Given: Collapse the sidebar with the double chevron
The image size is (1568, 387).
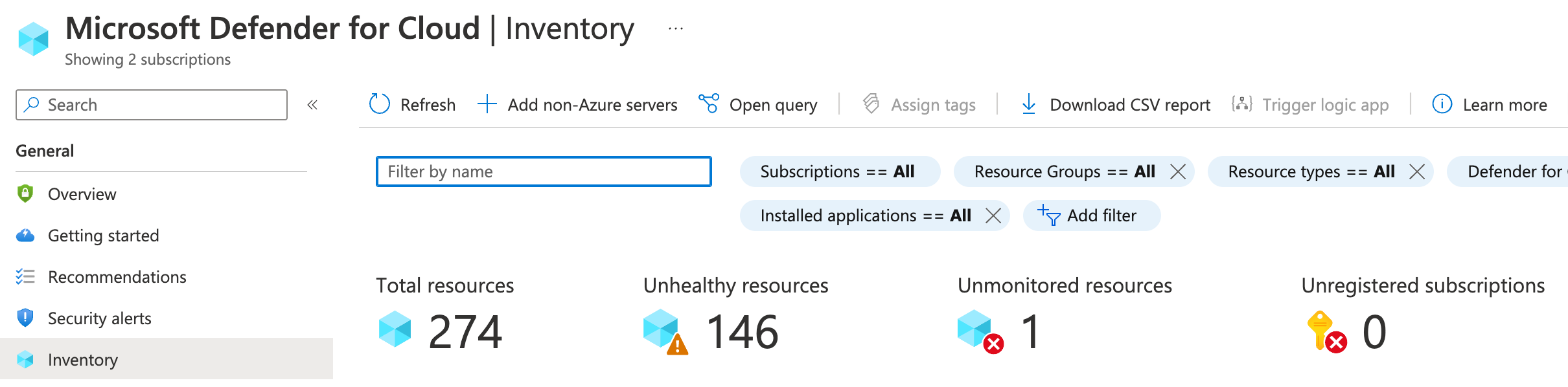Looking at the screenshot, I should point(312,105).
